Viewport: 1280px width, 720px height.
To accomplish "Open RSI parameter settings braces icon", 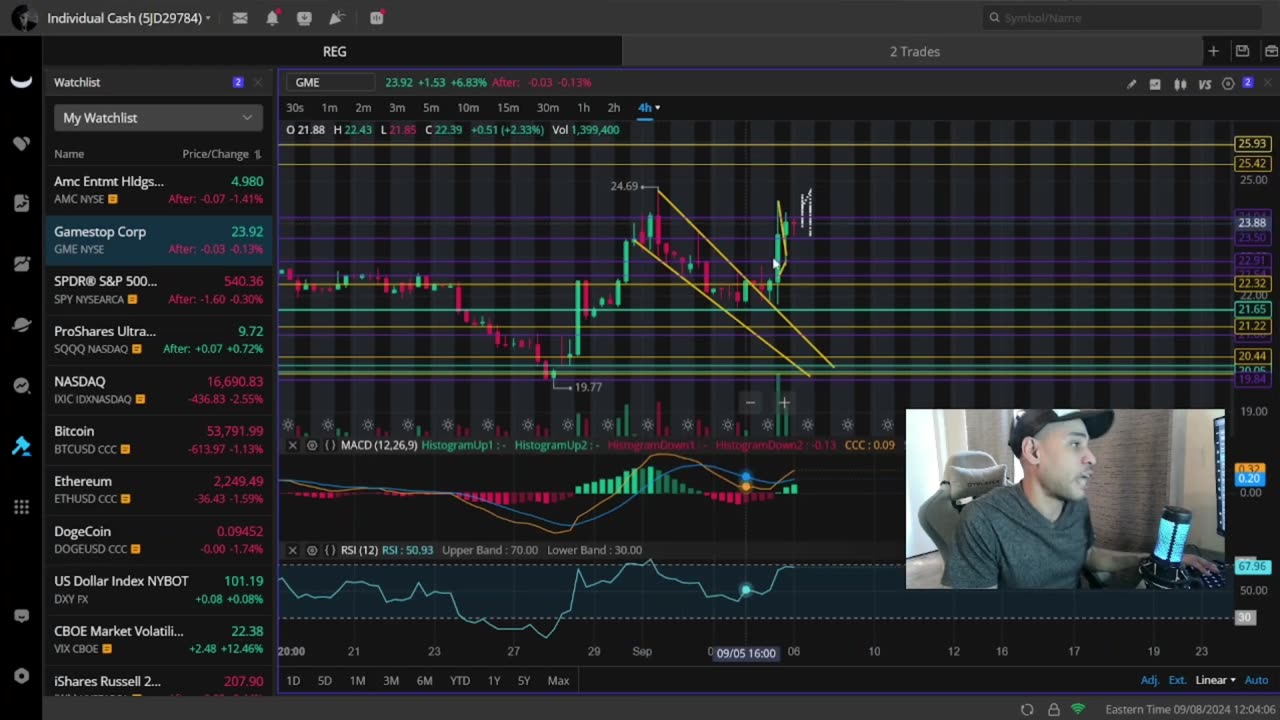I will tap(330, 550).
